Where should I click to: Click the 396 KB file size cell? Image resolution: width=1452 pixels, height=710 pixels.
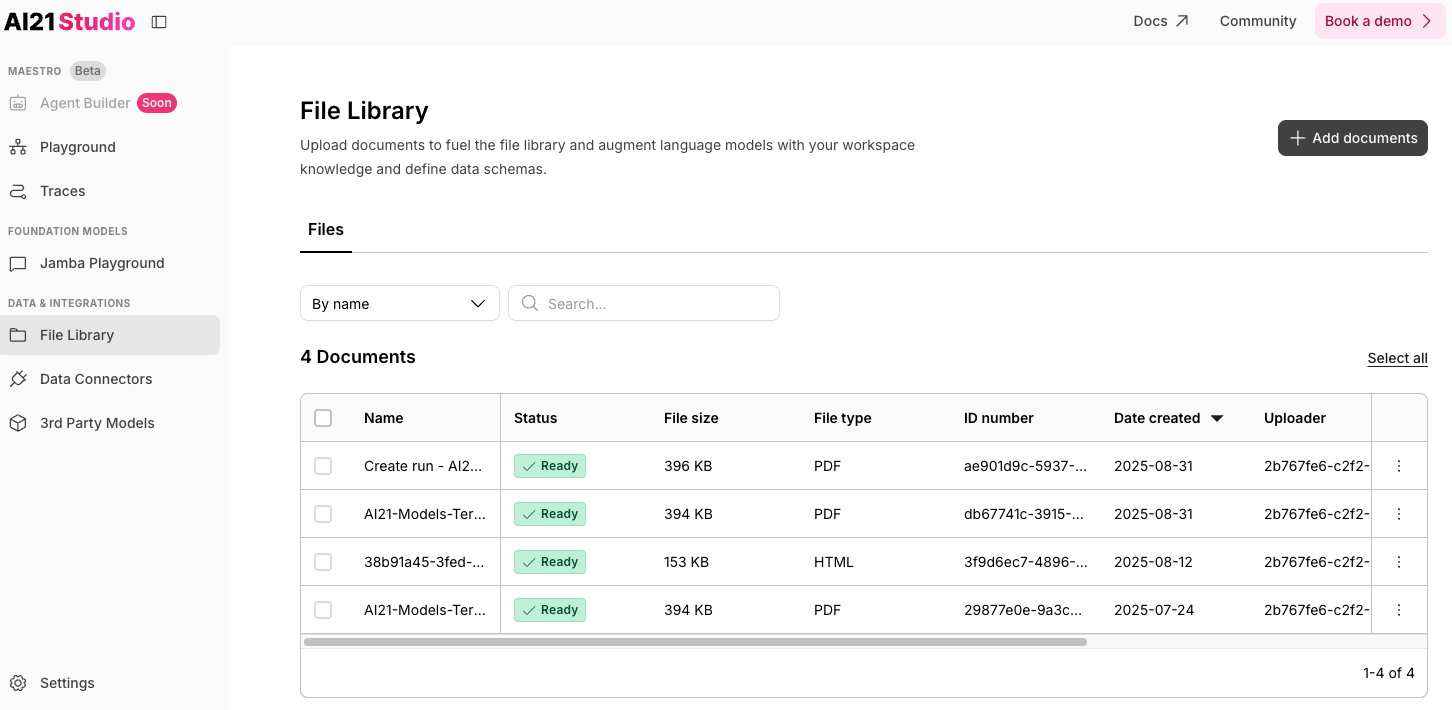[x=688, y=466]
